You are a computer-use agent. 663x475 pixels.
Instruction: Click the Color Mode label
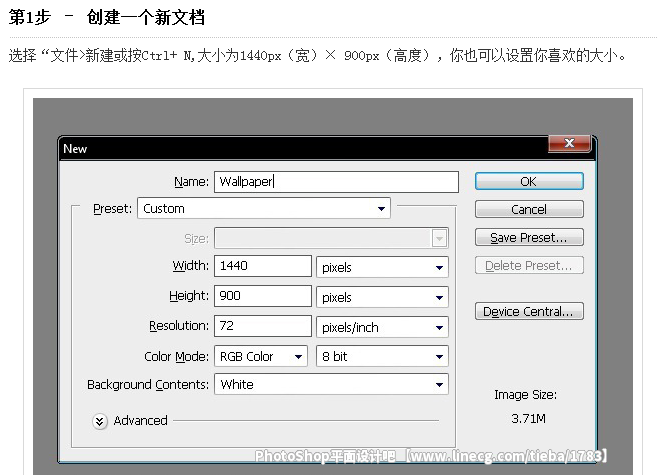click(x=176, y=357)
